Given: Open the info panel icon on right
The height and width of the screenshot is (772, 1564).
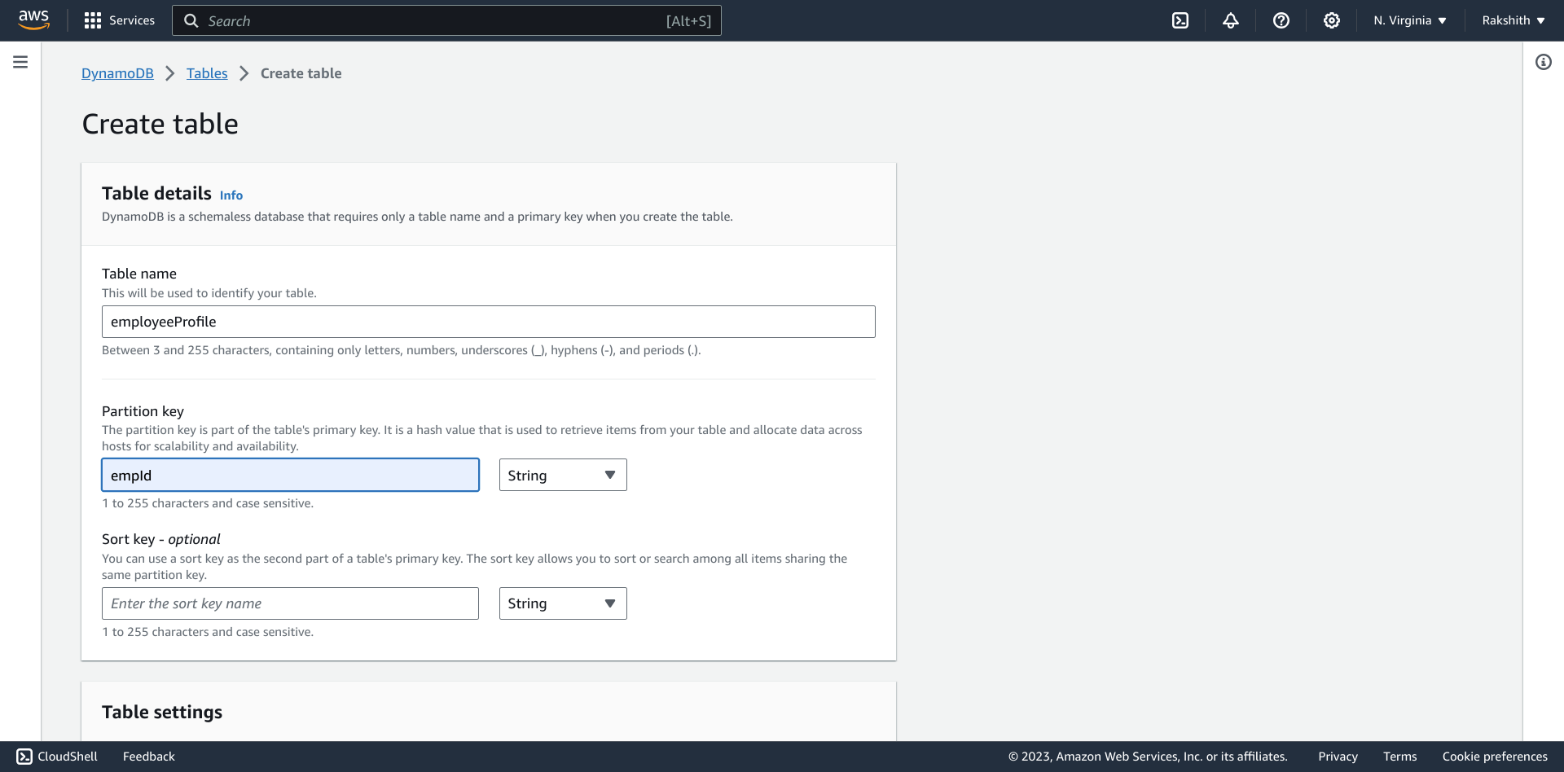Looking at the screenshot, I should pos(1543,62).
